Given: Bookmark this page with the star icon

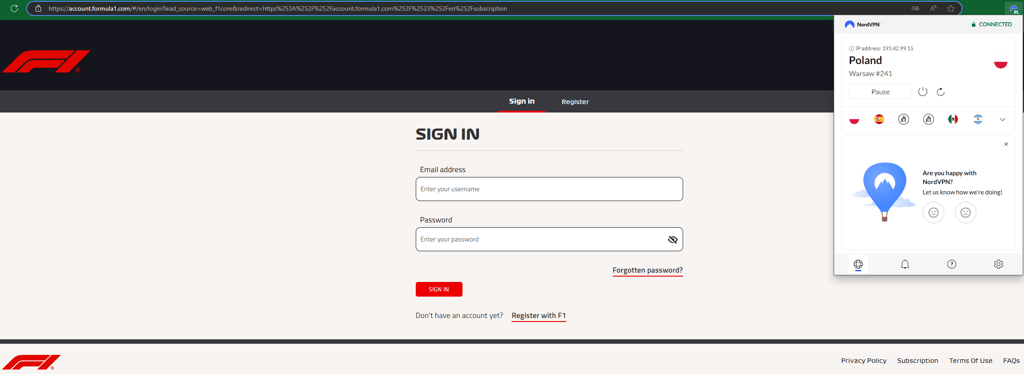Looking at the screenshot, I should 951,8.
